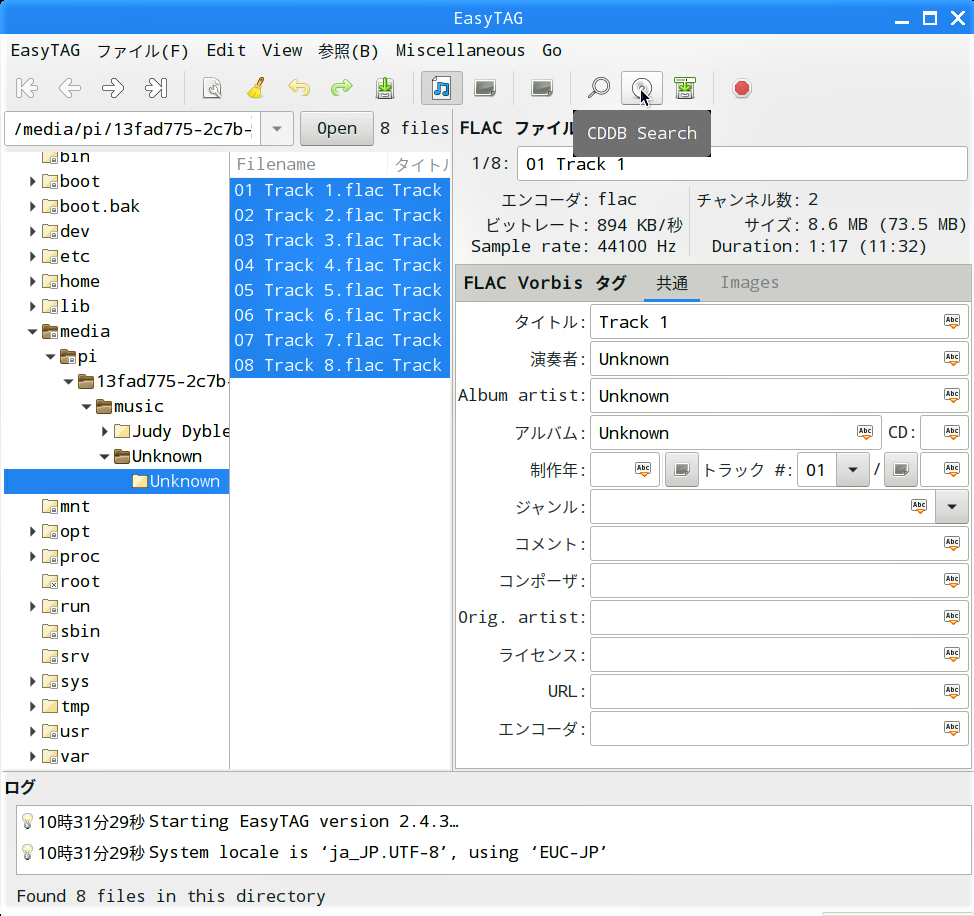Screen dimensions: 974x916
Task: Open the Go menu
Action: [x=552, y=50]
